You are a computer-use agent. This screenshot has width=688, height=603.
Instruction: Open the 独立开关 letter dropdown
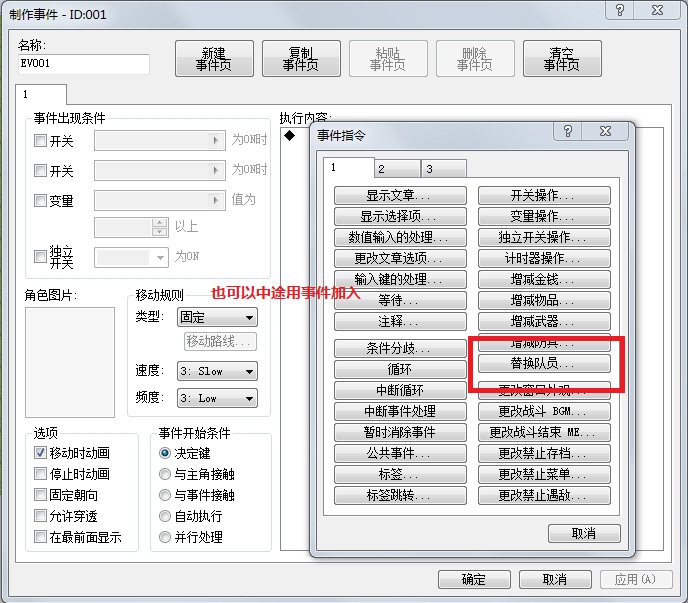click(x=131, y=257)
